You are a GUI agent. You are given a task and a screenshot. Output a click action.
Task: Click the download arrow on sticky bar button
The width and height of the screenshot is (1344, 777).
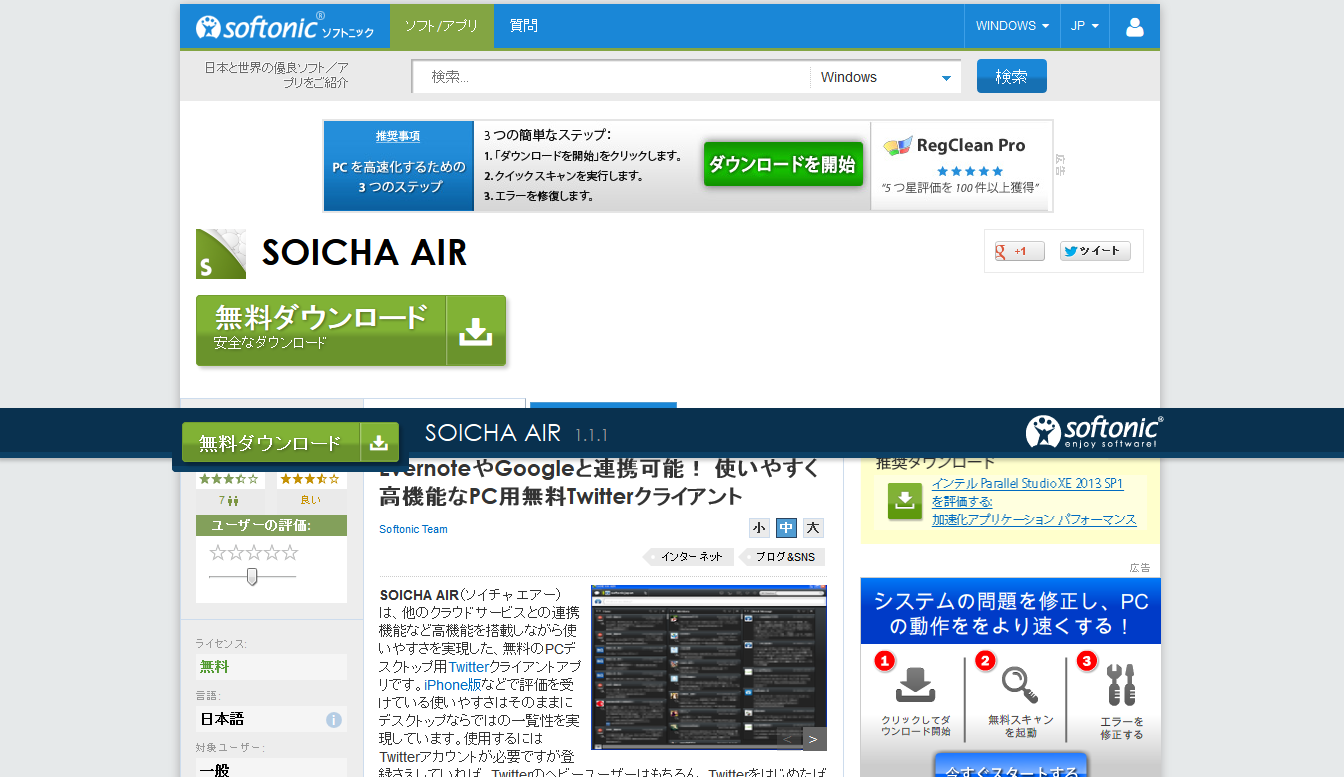tap(379, 442)
